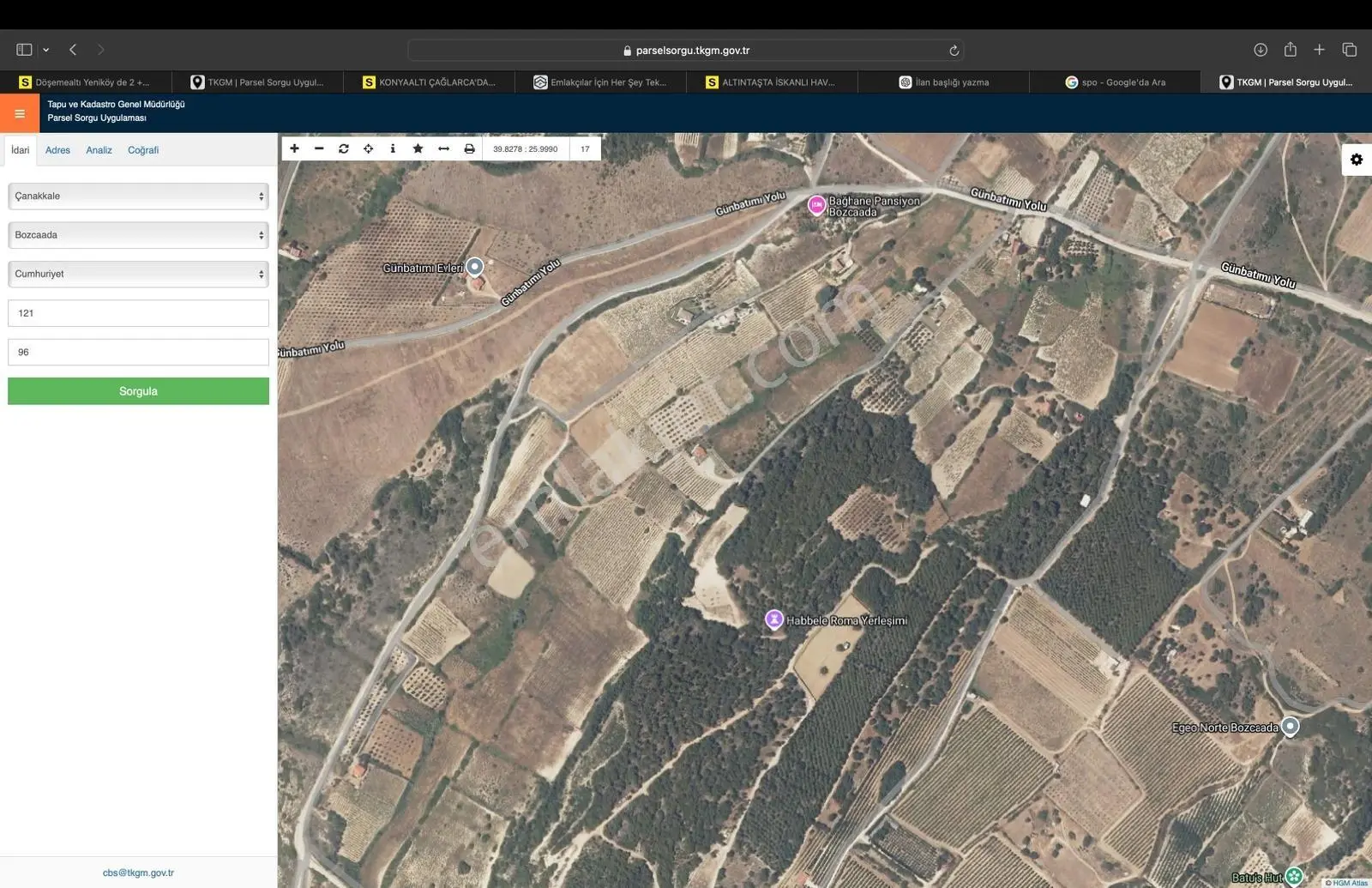The image size is (1372, 888).
Task: Click the Egeo Norte Bozcaada pin
Action: pyautogui.click(x=1290, y=727)
